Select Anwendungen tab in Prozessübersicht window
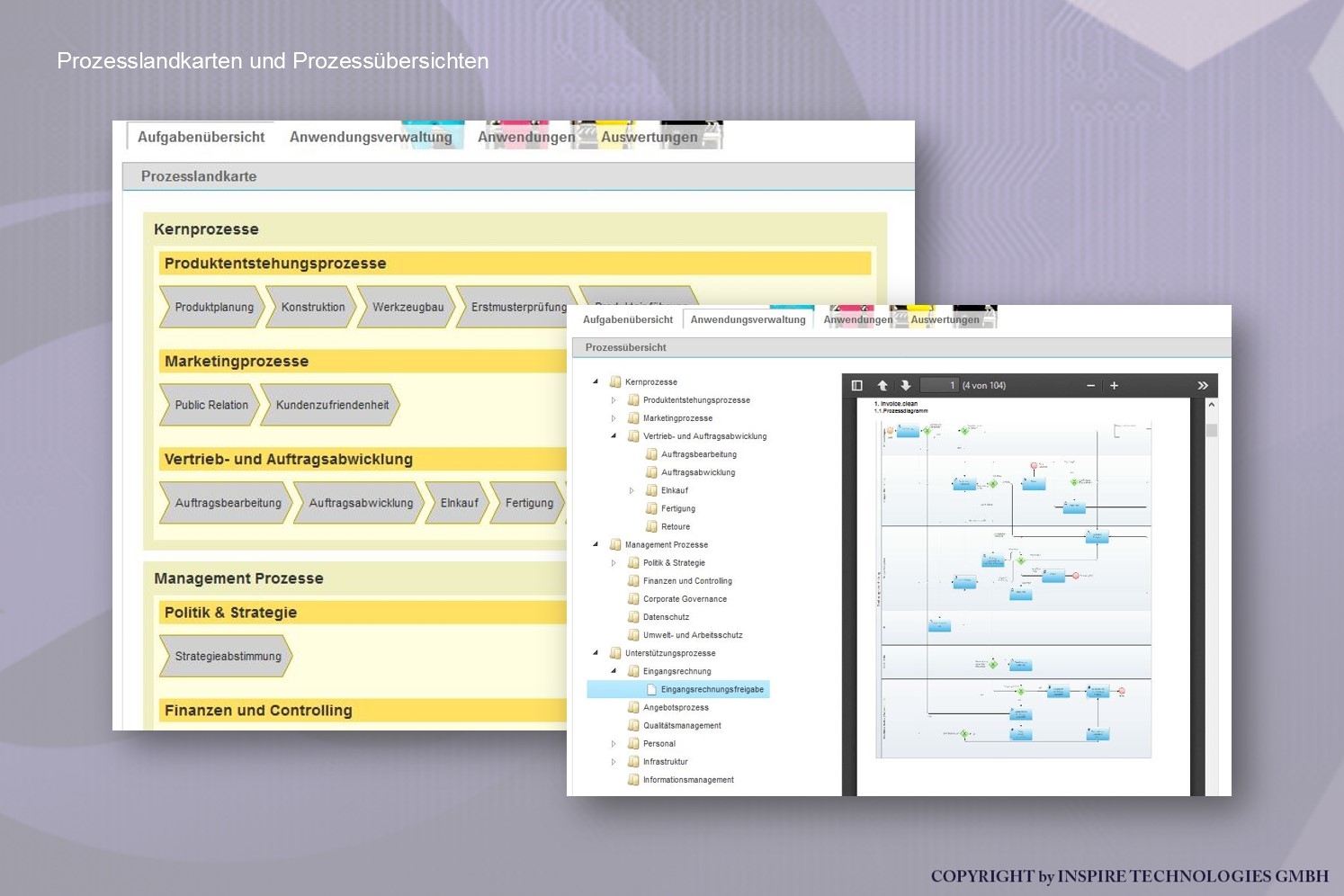 [858, 319]
